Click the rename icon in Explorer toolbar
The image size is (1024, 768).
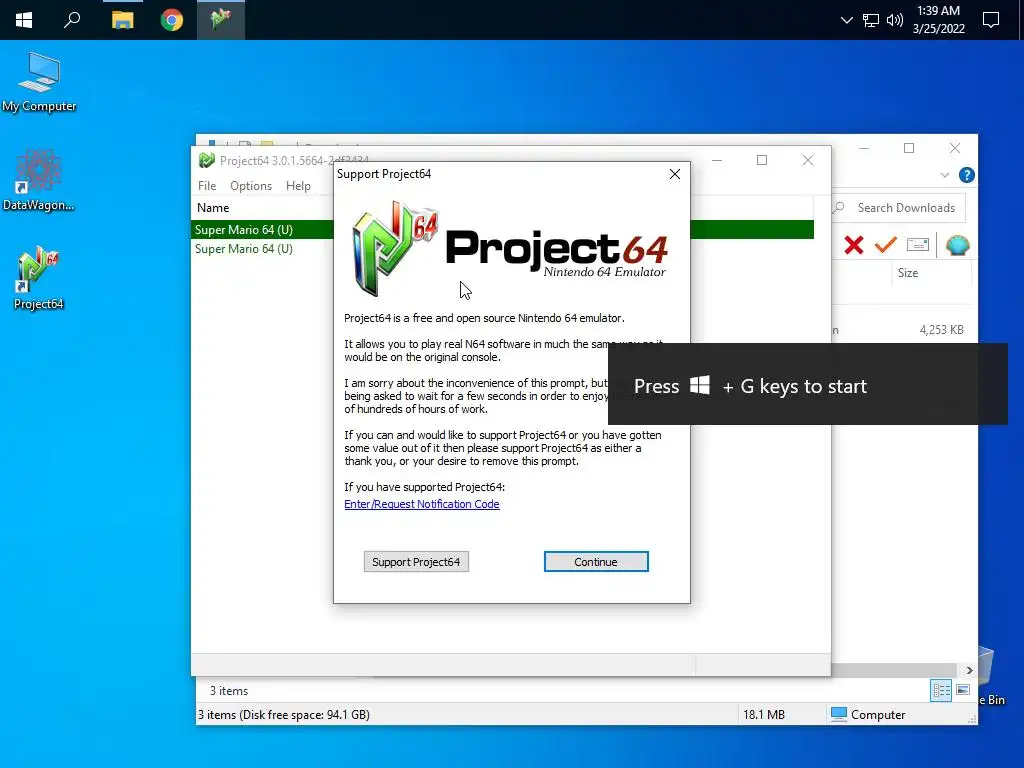(918, 245)
